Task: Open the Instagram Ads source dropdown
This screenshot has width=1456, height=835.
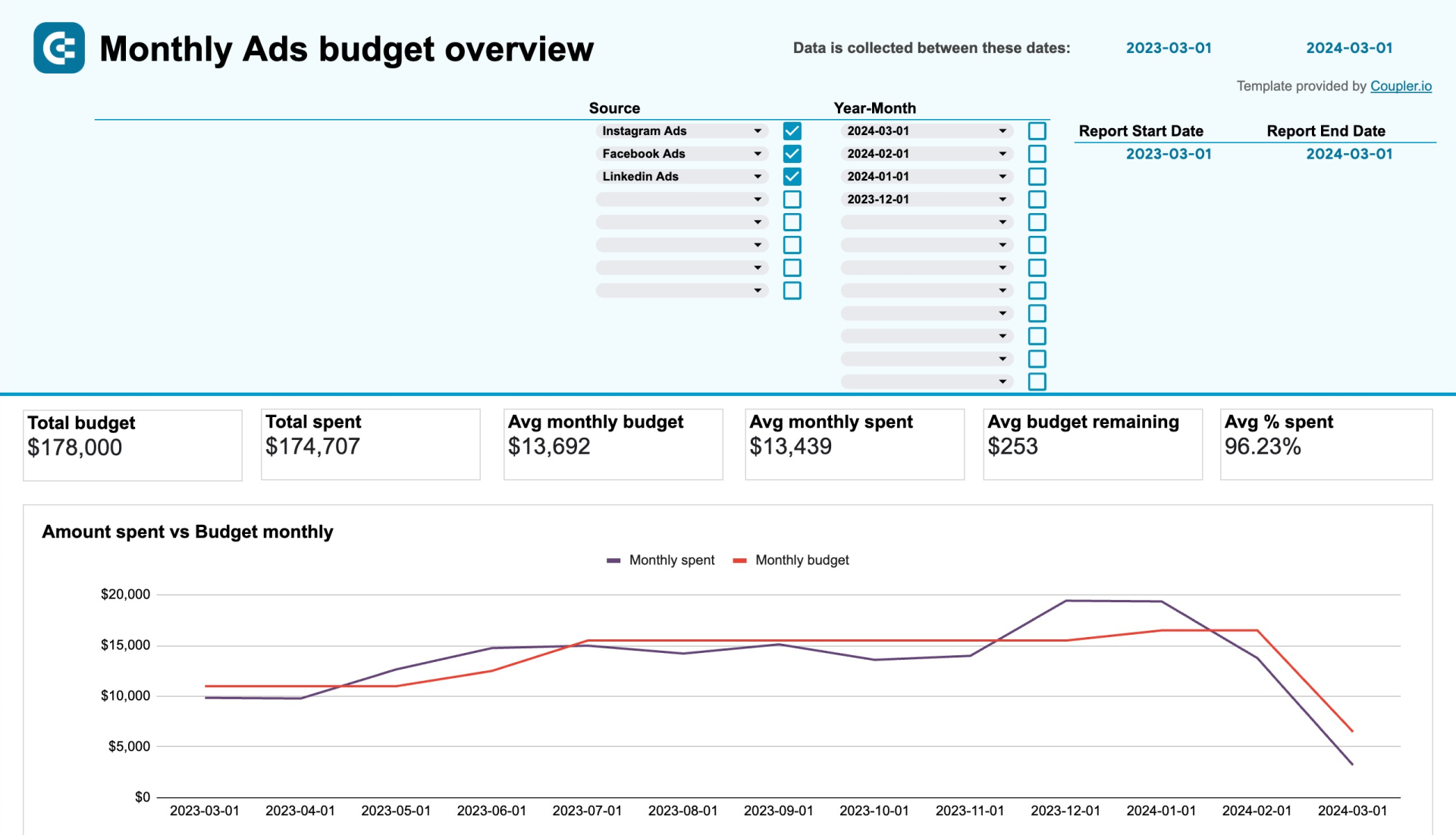Action: tap(758, 130)
